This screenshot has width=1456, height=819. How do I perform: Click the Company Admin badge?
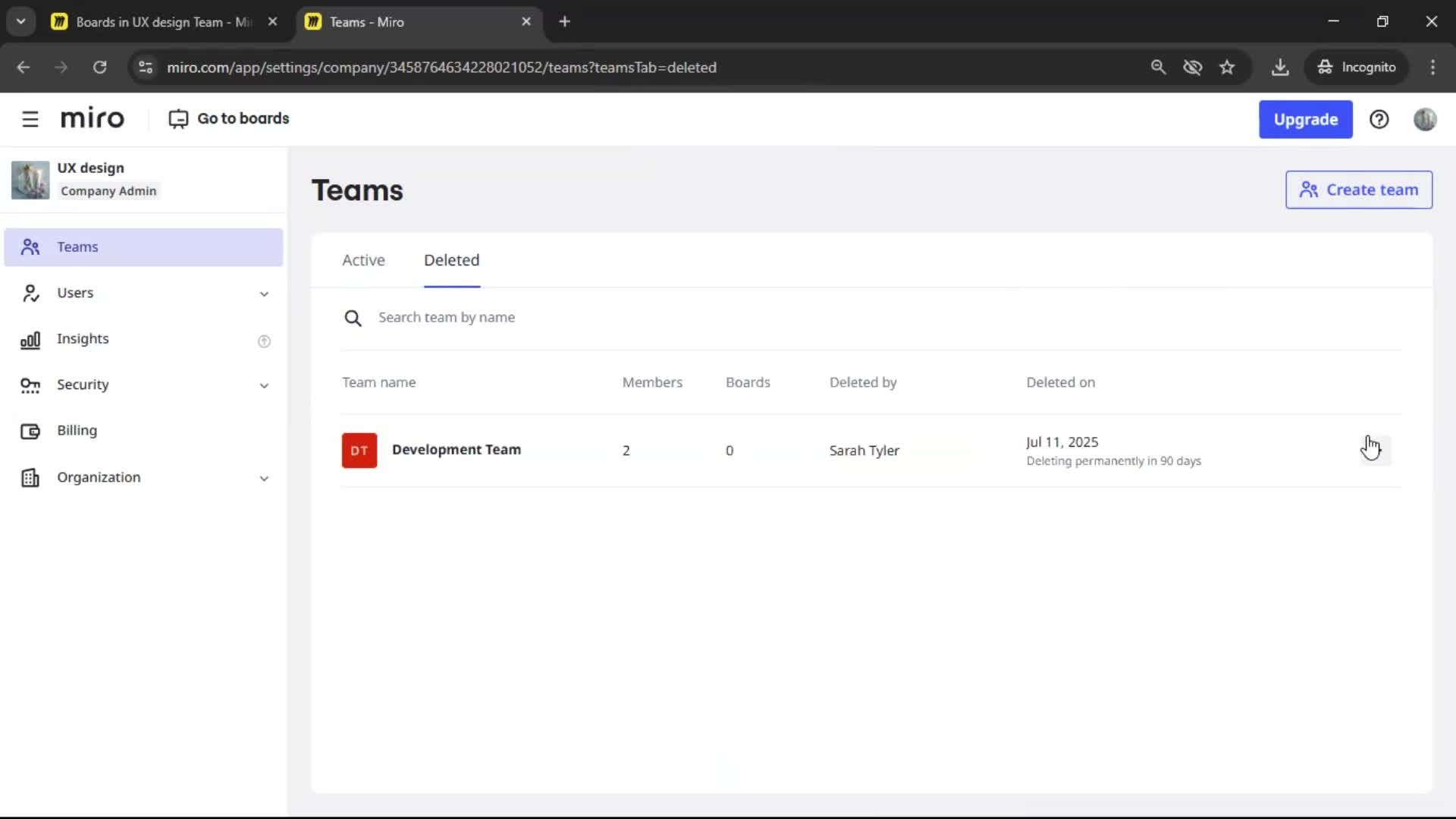click(x=108, y=191)
